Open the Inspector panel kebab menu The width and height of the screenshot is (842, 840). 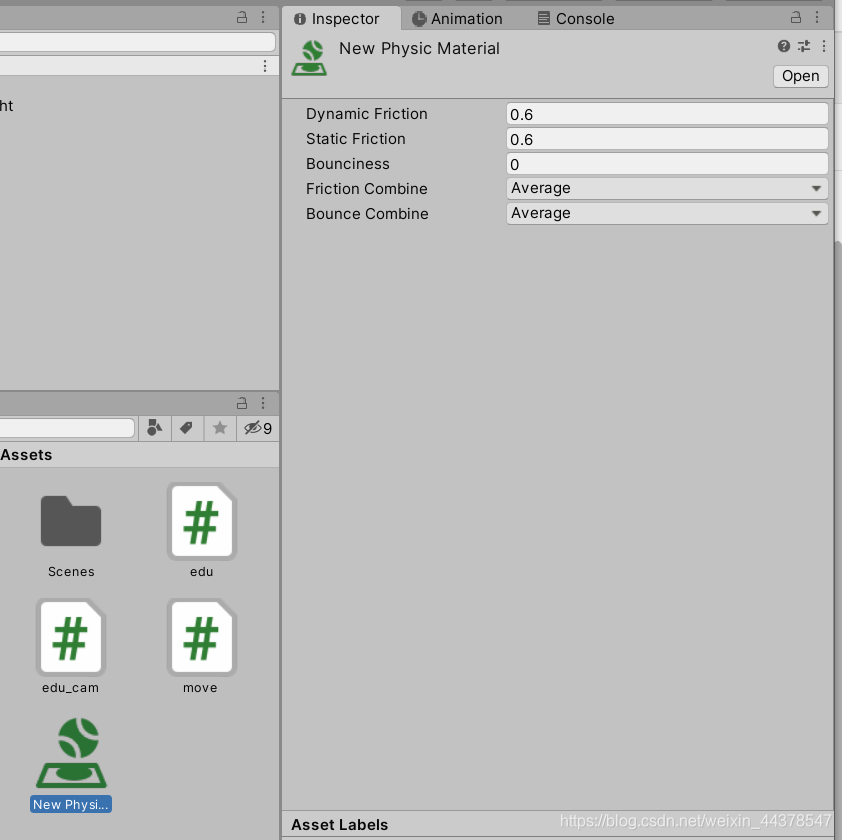(x=817, y=18)
